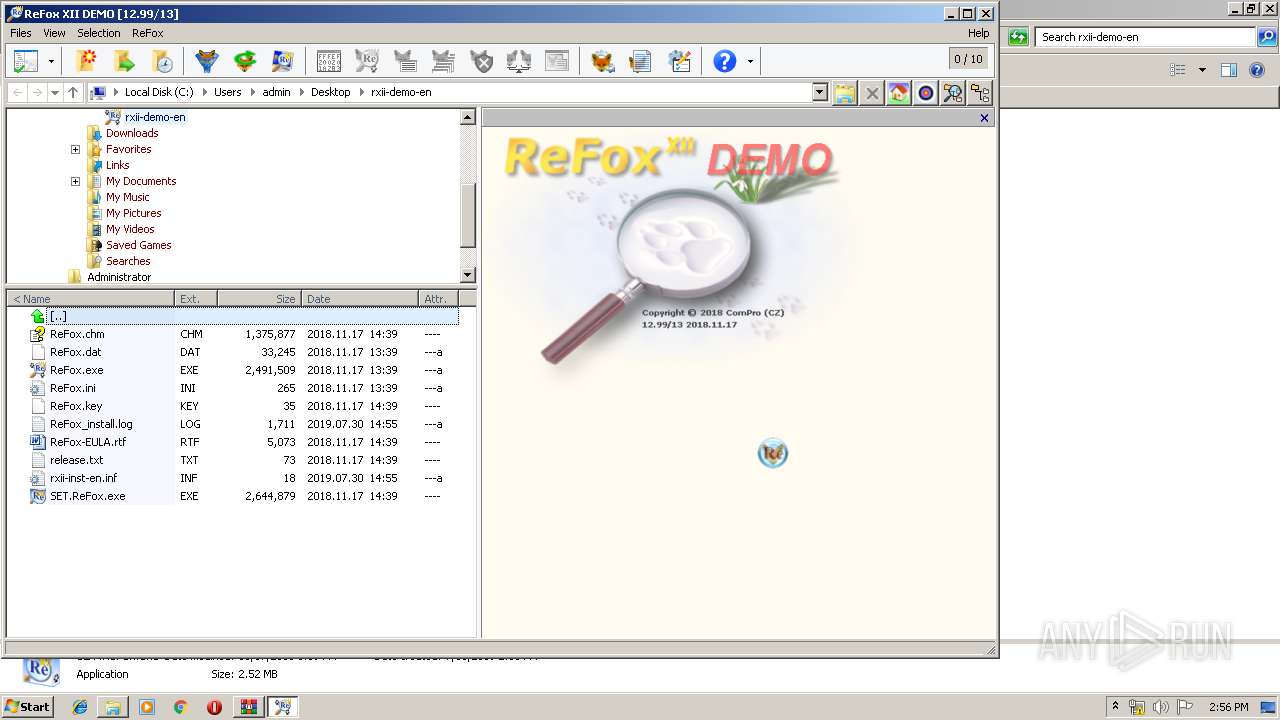Click the gray X icon beside address bar
1280x720 pixels.
[872, 93]
